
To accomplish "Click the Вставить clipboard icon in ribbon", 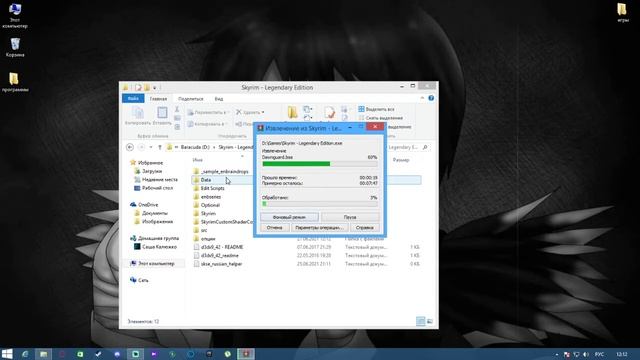I will tap(162, 116).
